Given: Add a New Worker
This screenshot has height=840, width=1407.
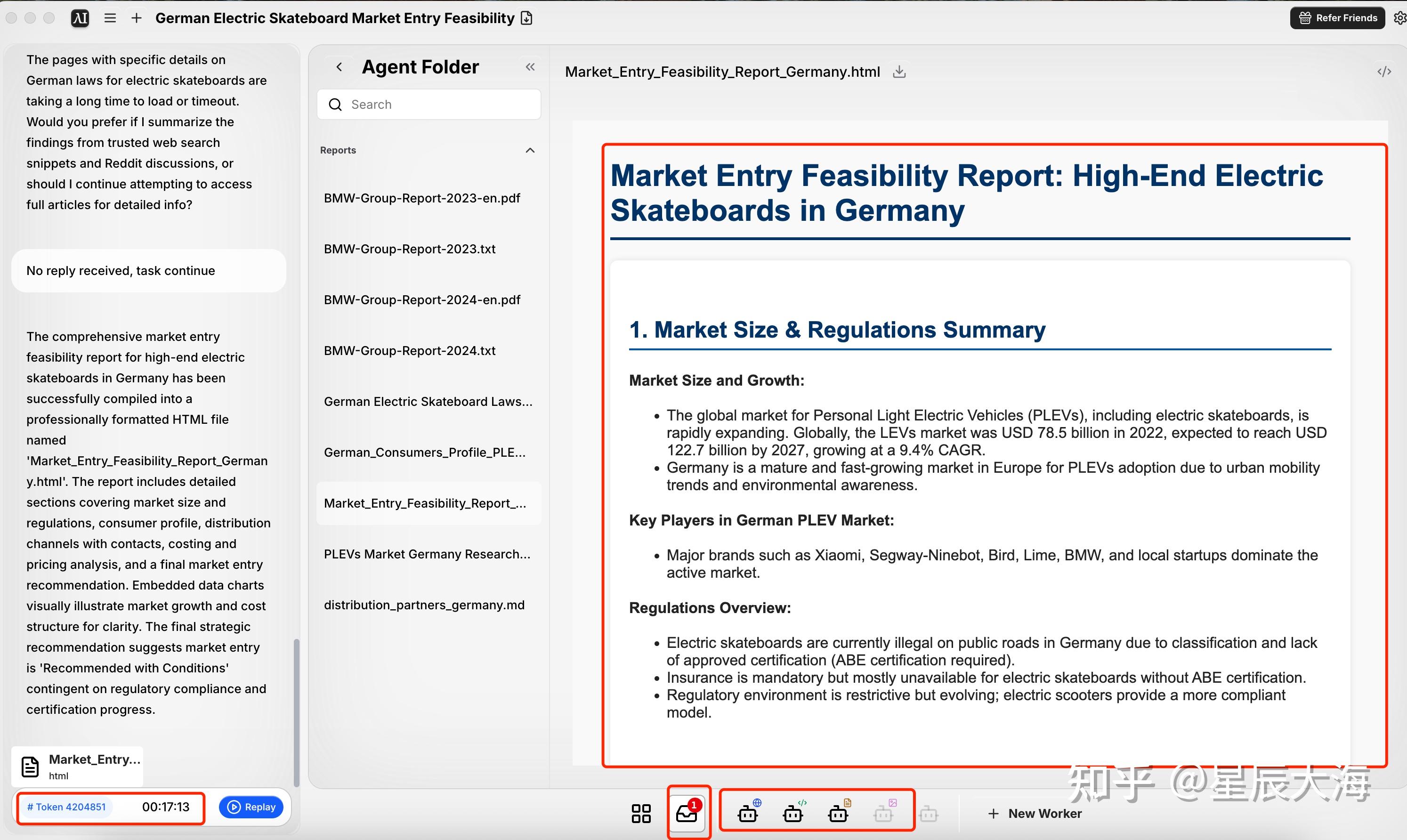Looking at the screenshot, I should [1035, 813].
